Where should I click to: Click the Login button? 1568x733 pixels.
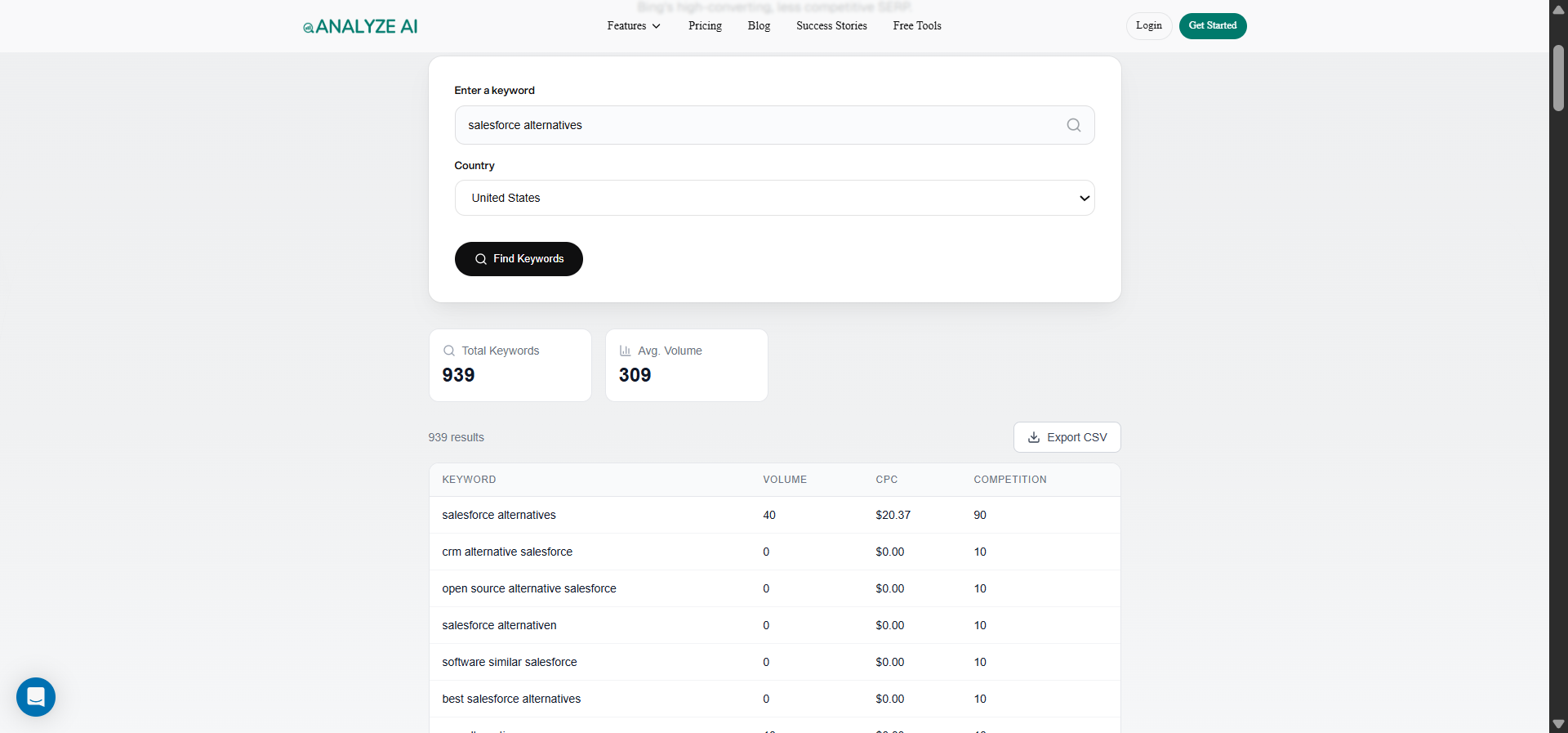tap(1149, 26)
